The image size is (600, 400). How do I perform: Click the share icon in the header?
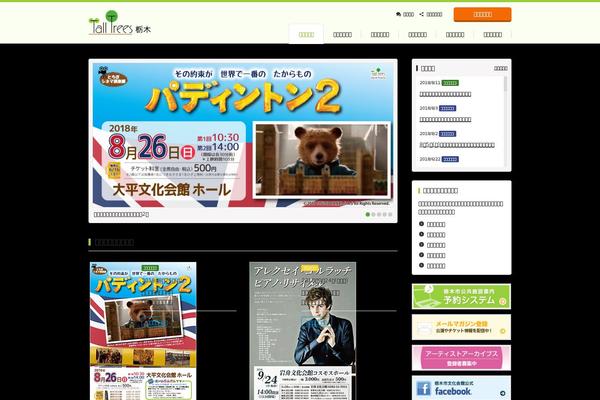point(421,15)
